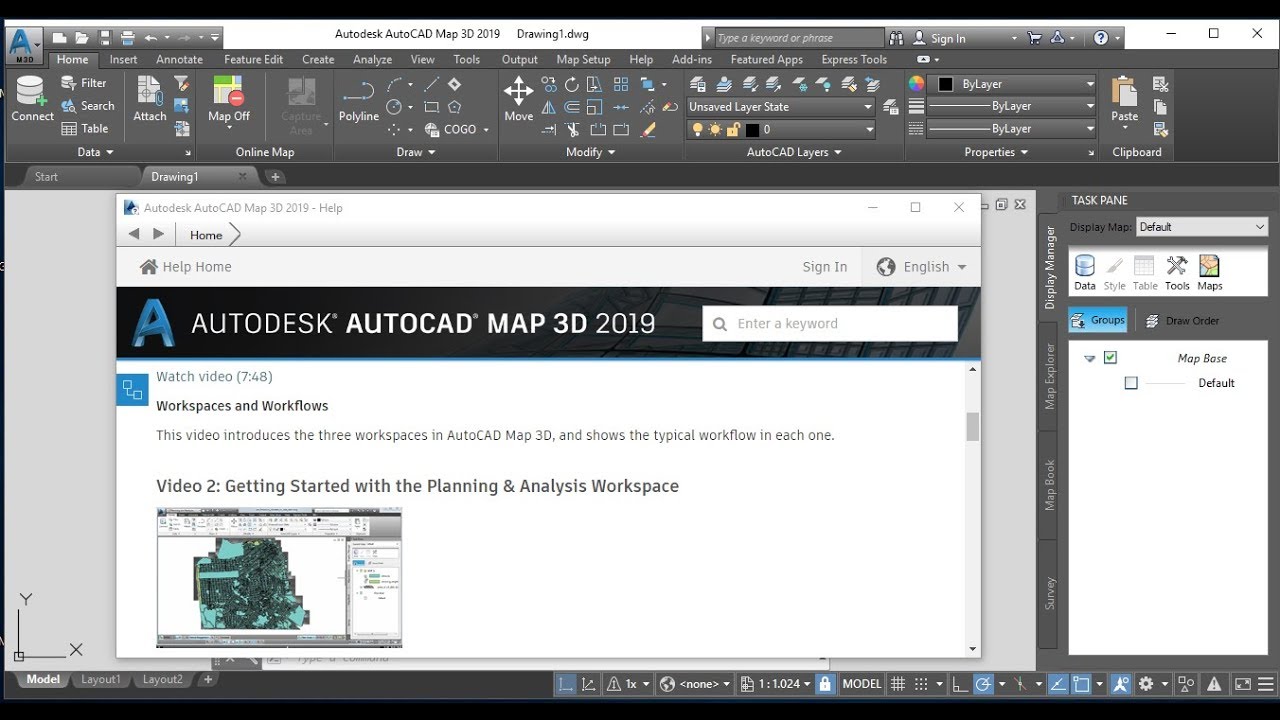Toggle the viewport lock icon in status bar
Viewport: 1280px width, 720px height.
click(x=825, y=684)
